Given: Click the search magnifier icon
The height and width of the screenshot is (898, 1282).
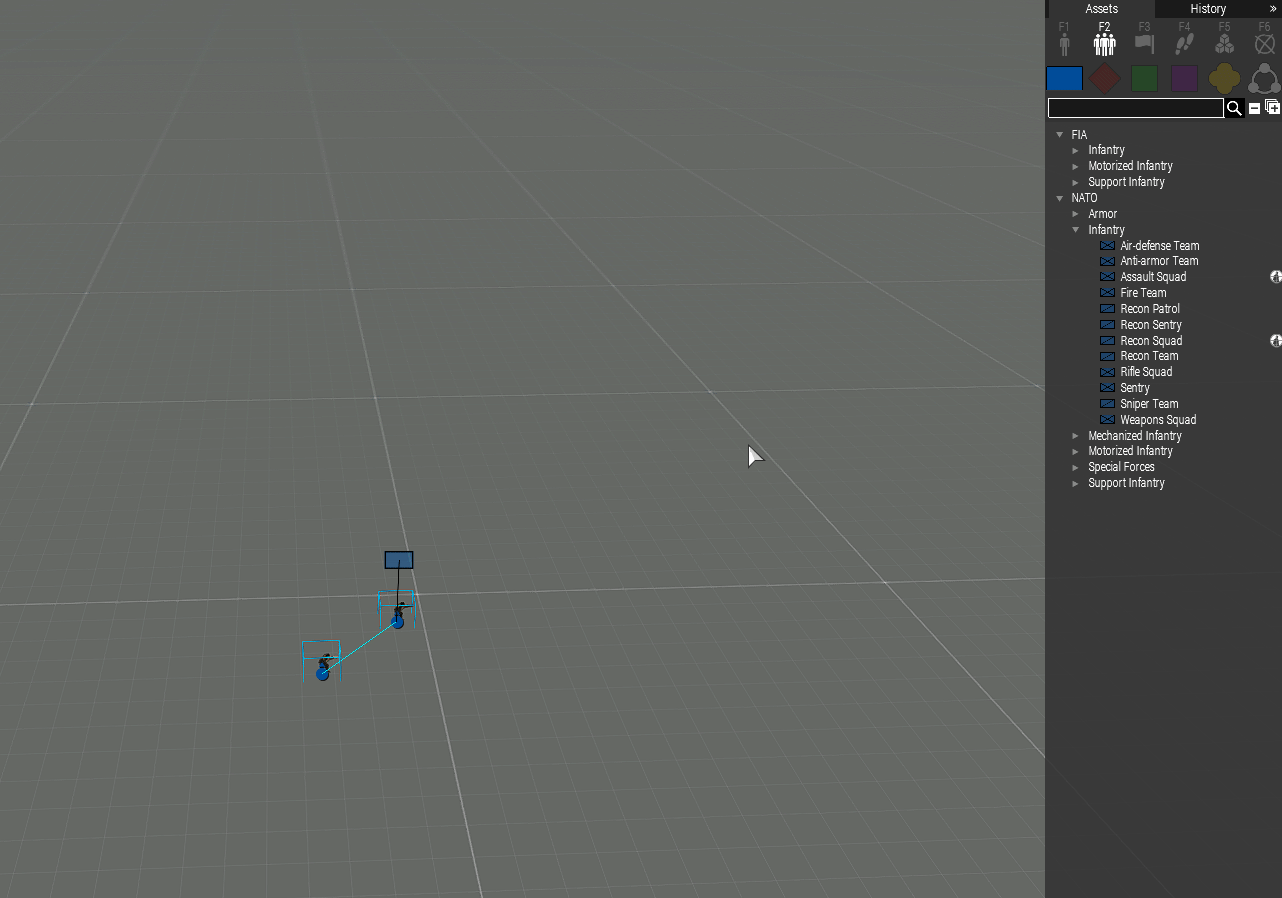Looking at the screenshot, I should point(1234,108).
